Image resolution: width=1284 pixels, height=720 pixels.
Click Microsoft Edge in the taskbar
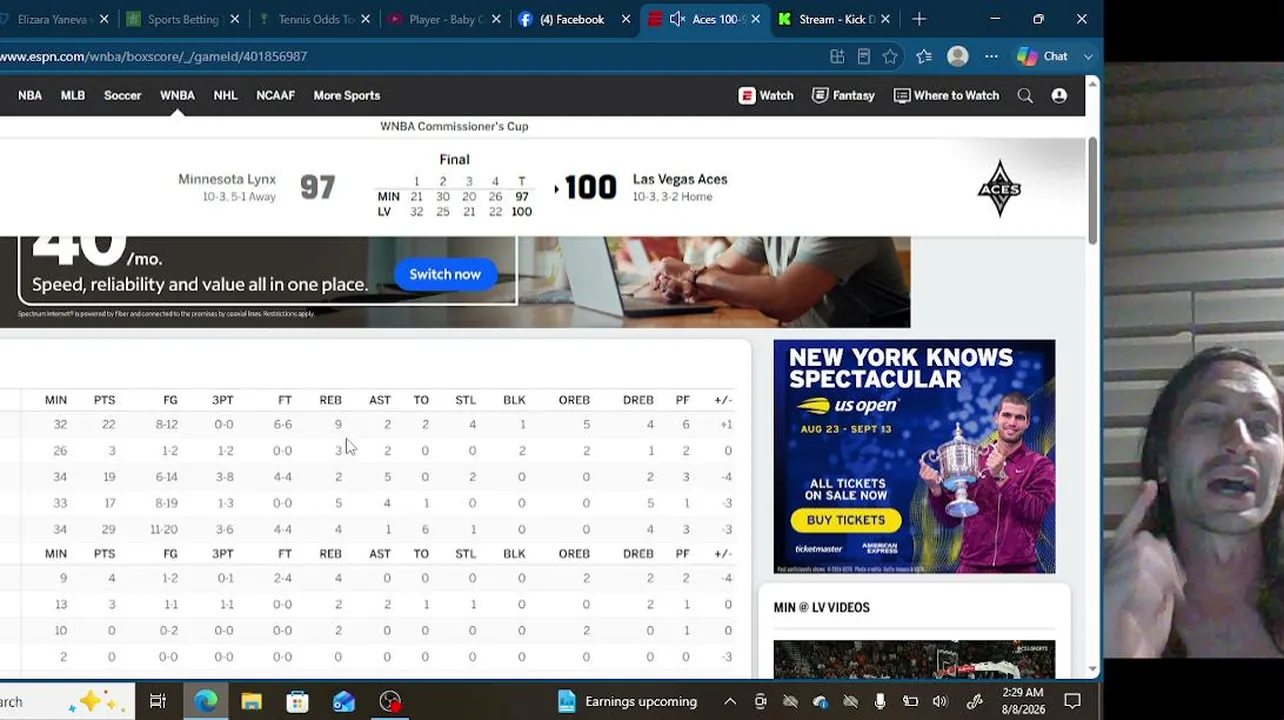pyautogui.click(x=206, y=701)
